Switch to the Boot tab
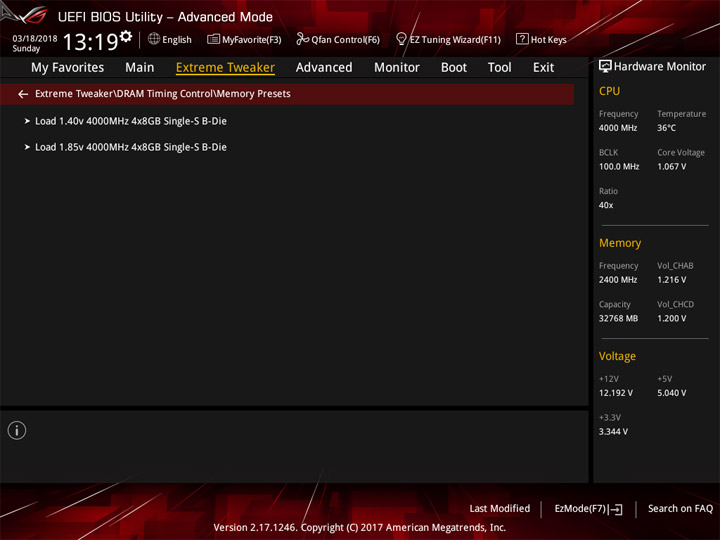The width and height of the screenshot is (720, 540). (x=454, y=68)
